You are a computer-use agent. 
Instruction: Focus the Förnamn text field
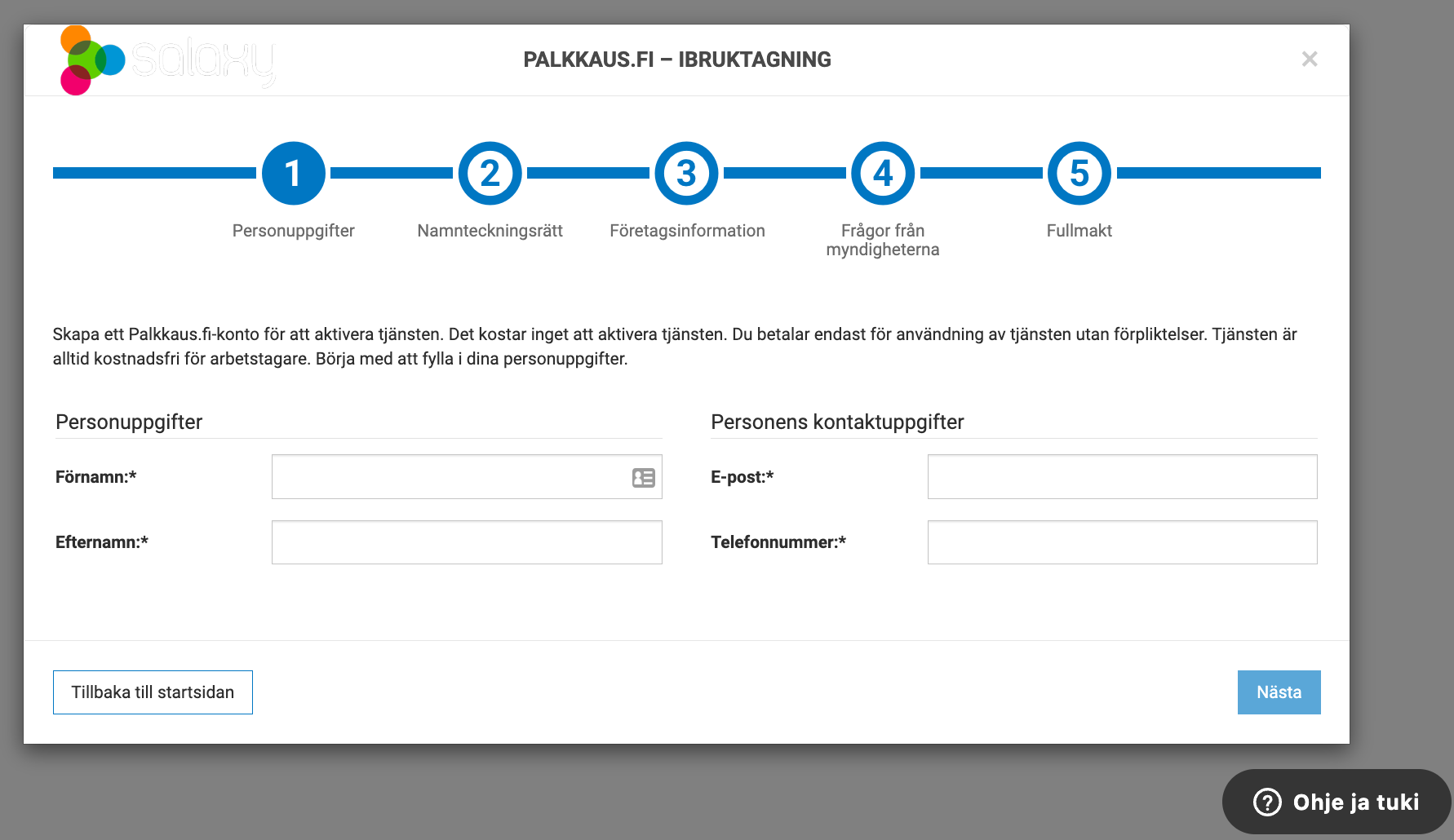(x=449, y=477)
